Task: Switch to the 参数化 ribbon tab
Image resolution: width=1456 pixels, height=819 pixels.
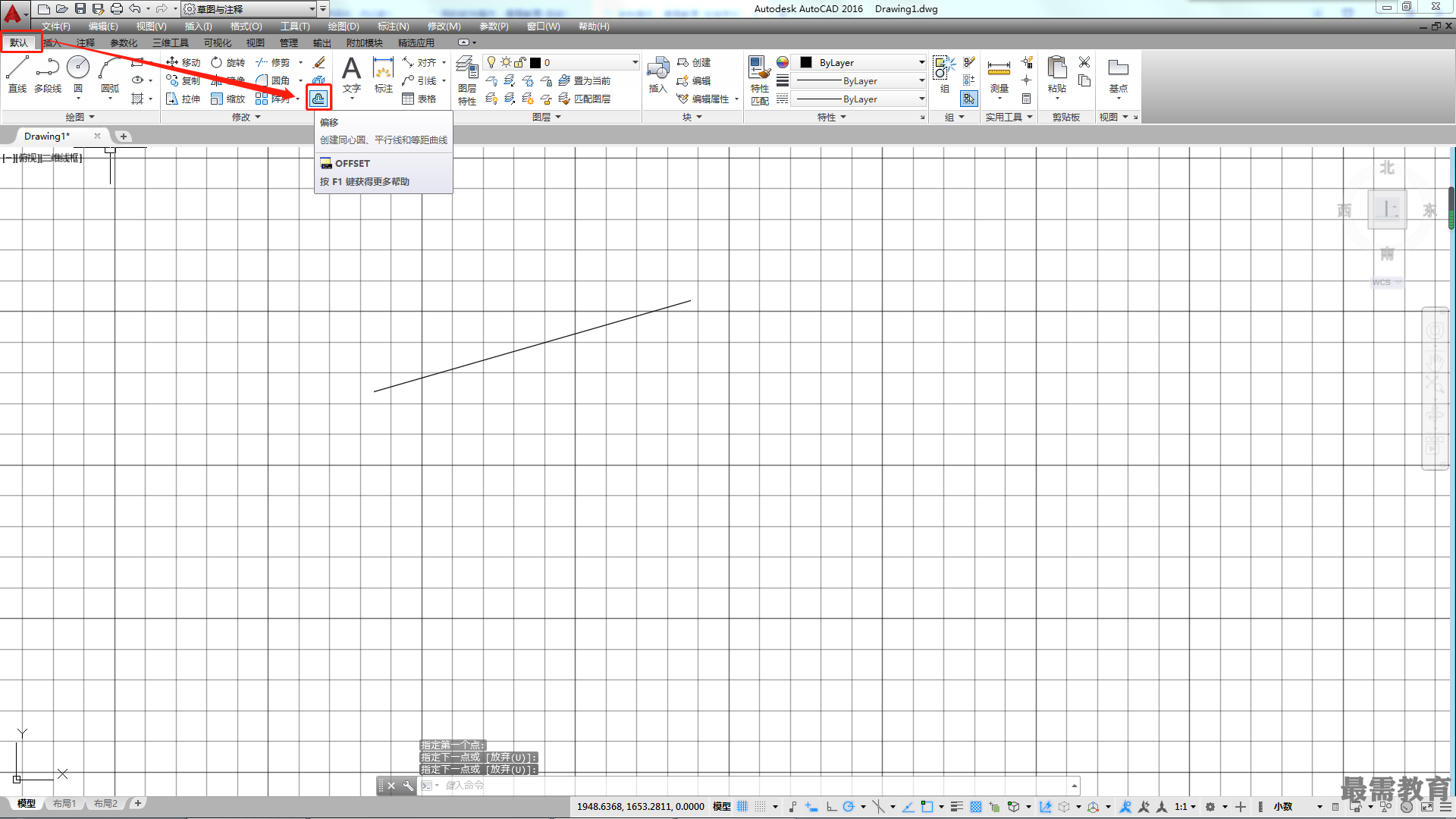Action: tap(124, 43)
